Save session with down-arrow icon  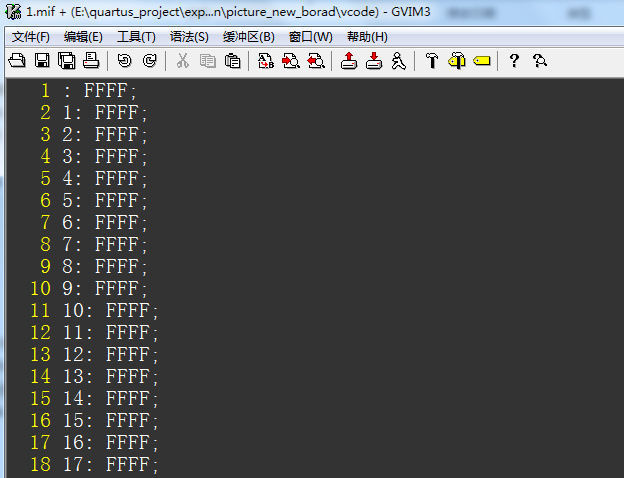(x=374, y=61)
